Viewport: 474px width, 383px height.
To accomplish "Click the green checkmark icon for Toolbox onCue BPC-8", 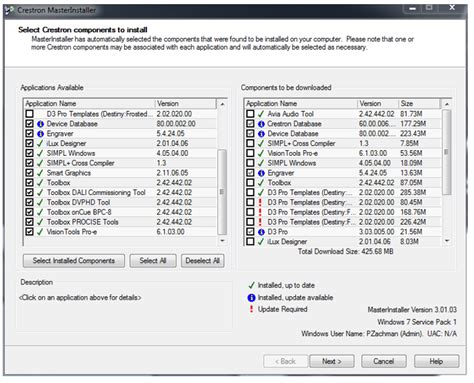I will pyautogui.click(x=40, y=212).
